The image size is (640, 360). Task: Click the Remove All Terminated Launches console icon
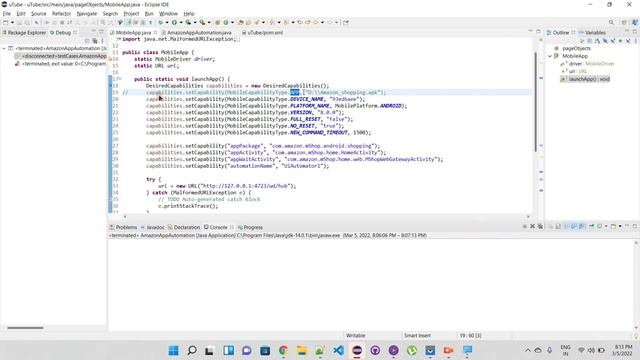540,226
